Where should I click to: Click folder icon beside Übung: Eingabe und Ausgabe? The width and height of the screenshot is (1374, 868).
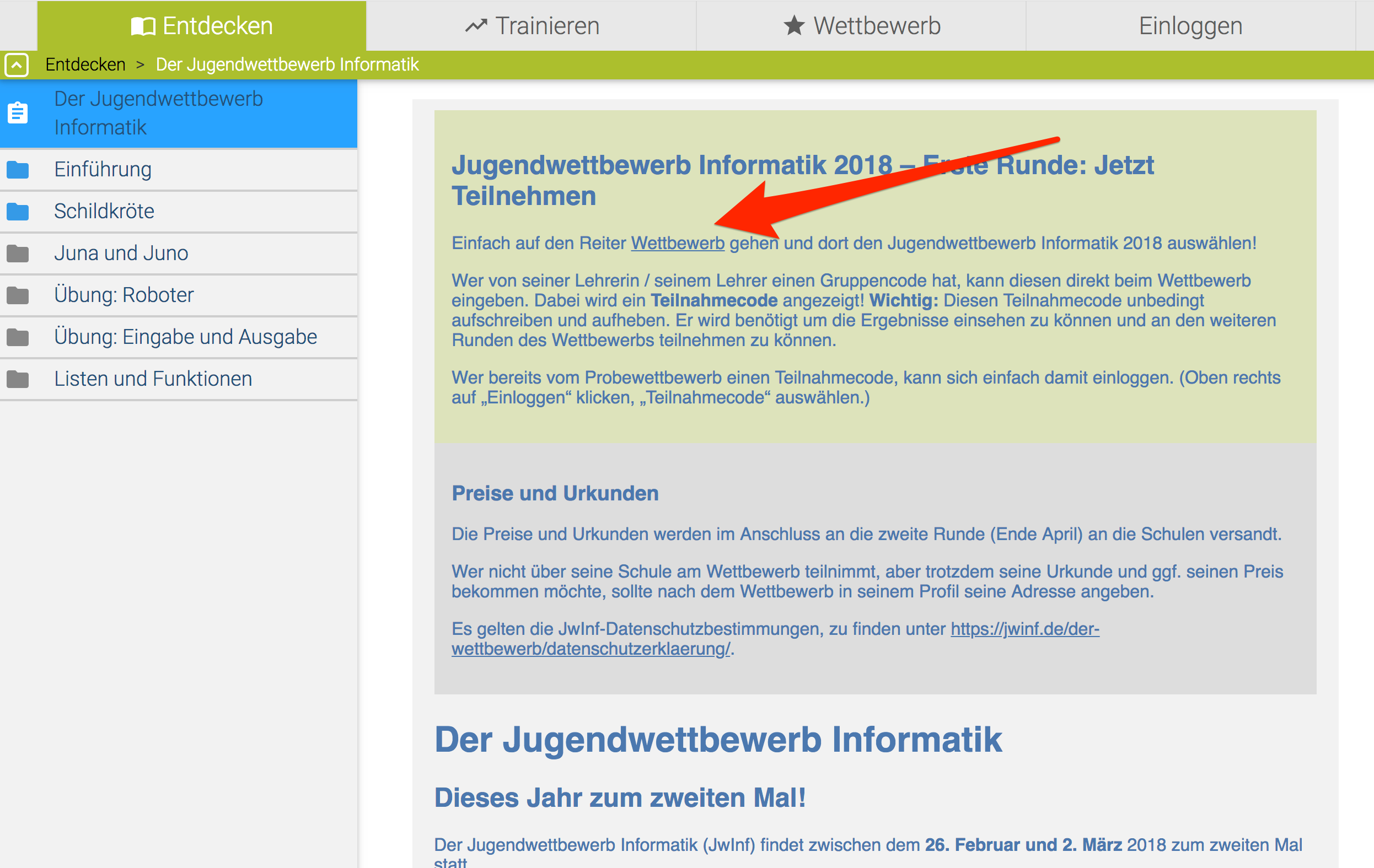click(x=18, y=337)
